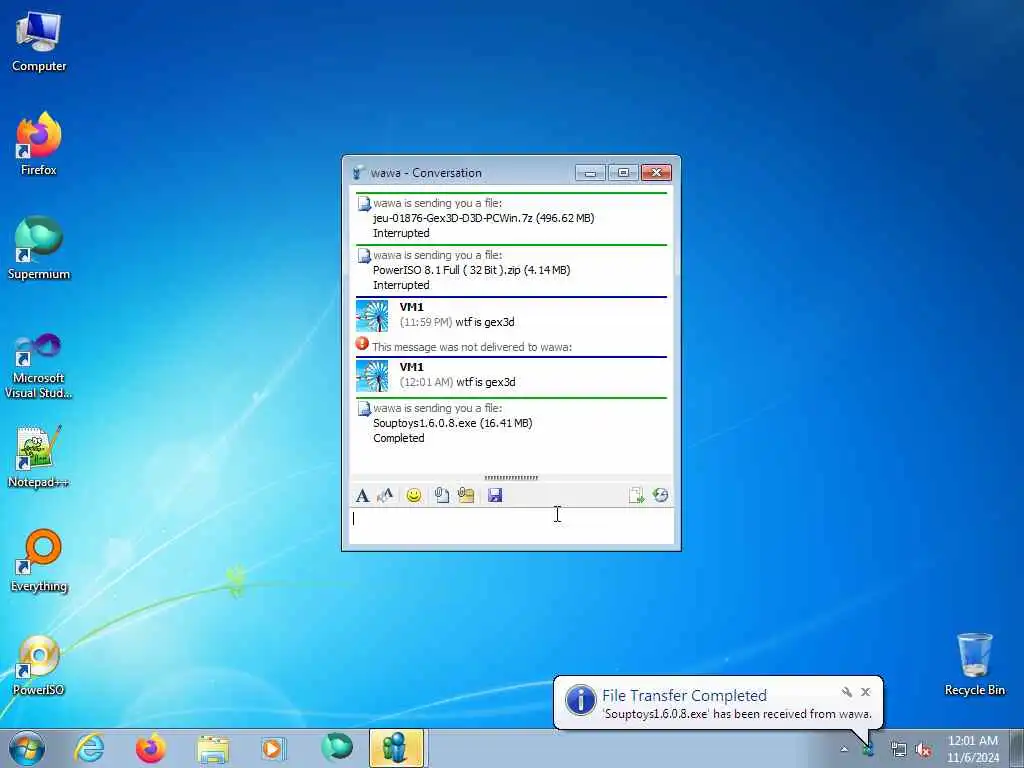Open the Firefox desktop shortcut

[x=39, y=144]
